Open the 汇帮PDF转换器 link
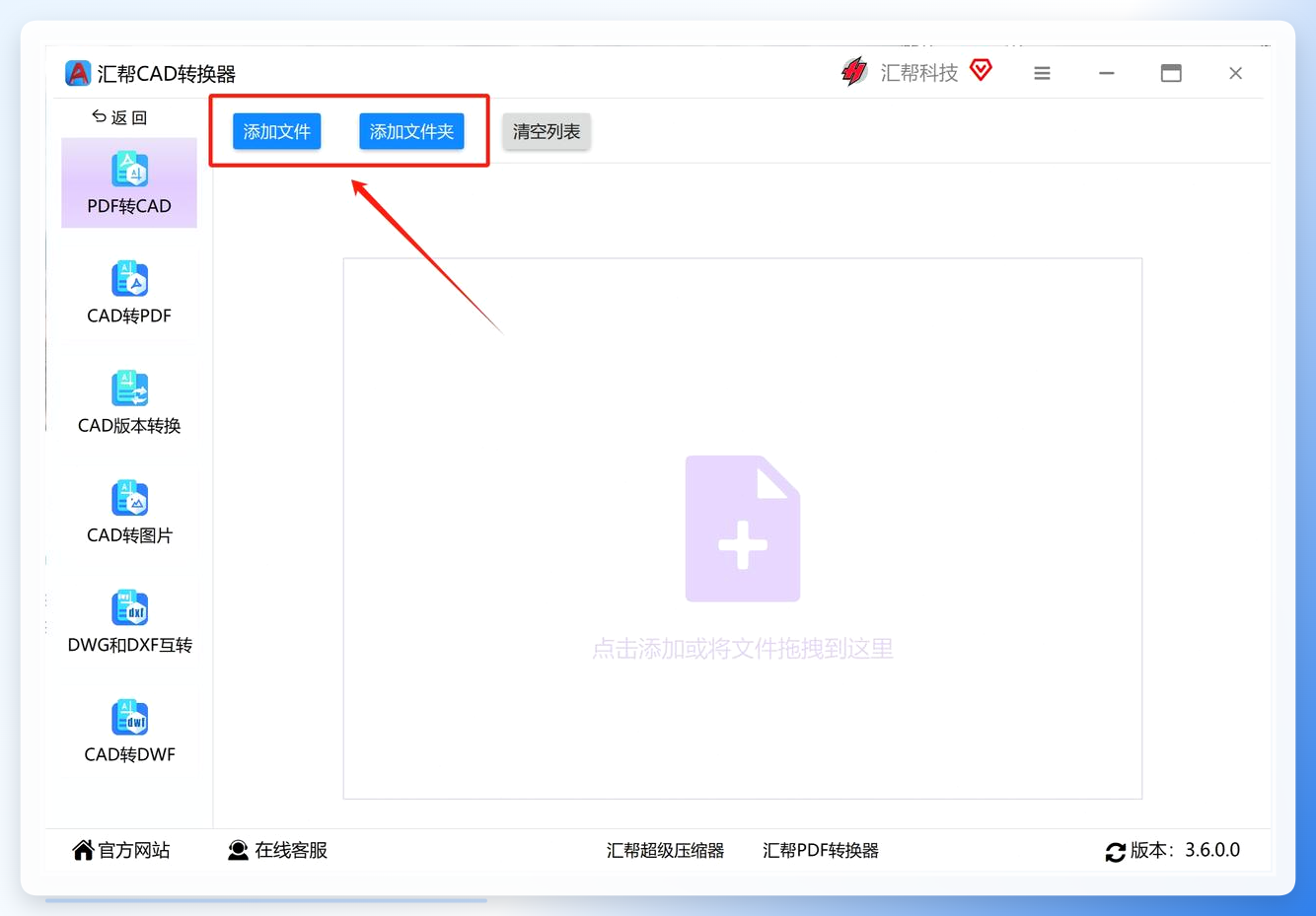 click(x=820, y=850)
